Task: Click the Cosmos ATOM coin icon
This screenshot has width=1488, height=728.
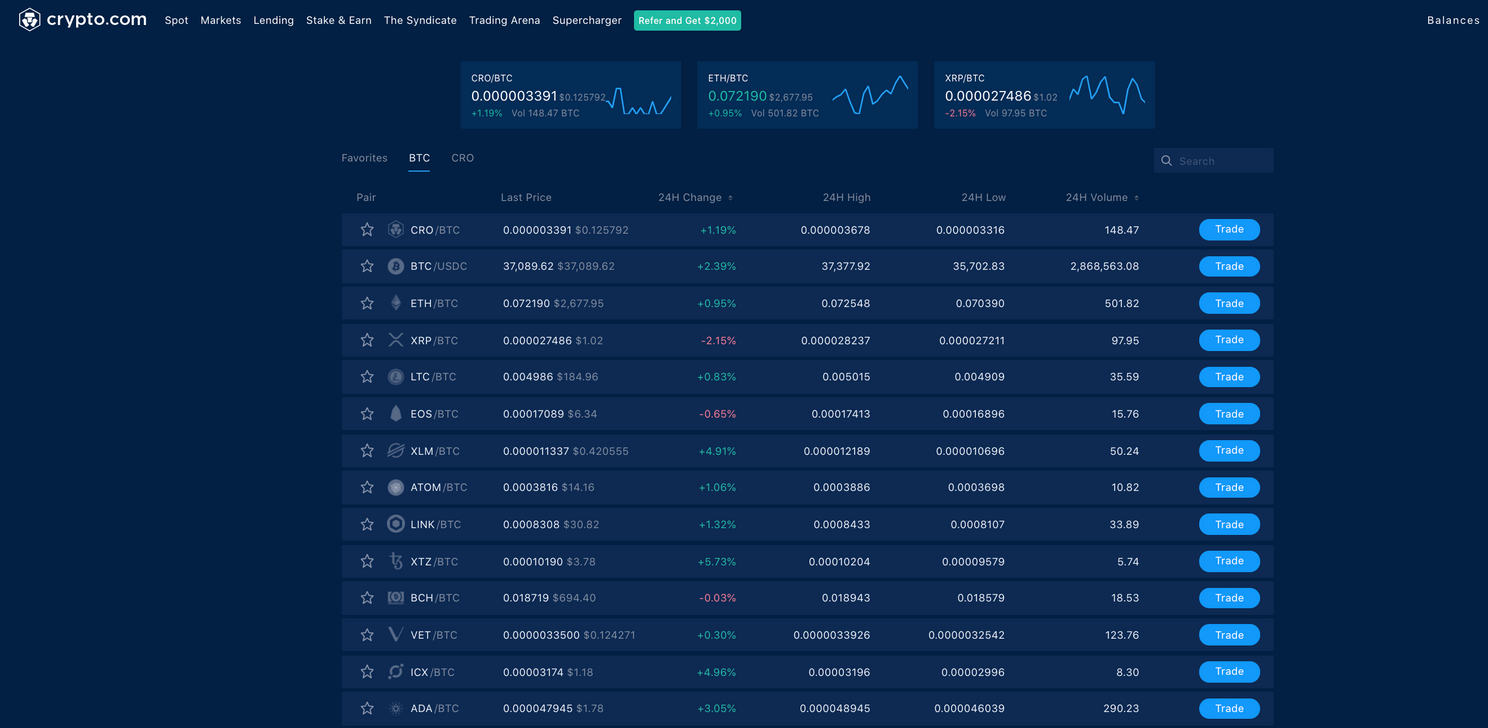Action: click(396, 488)
